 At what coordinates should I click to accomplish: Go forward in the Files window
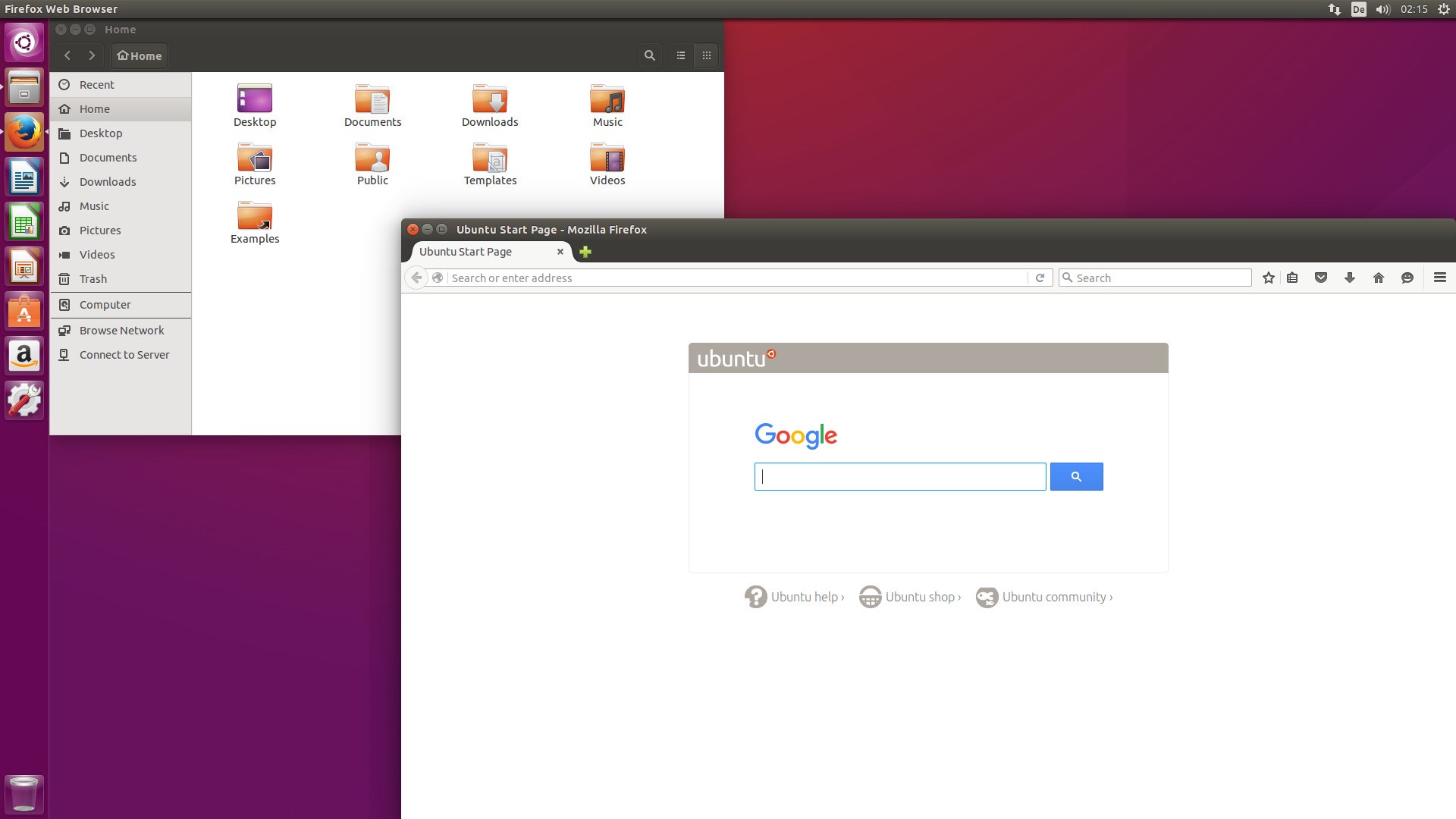[x=92, y=55]
